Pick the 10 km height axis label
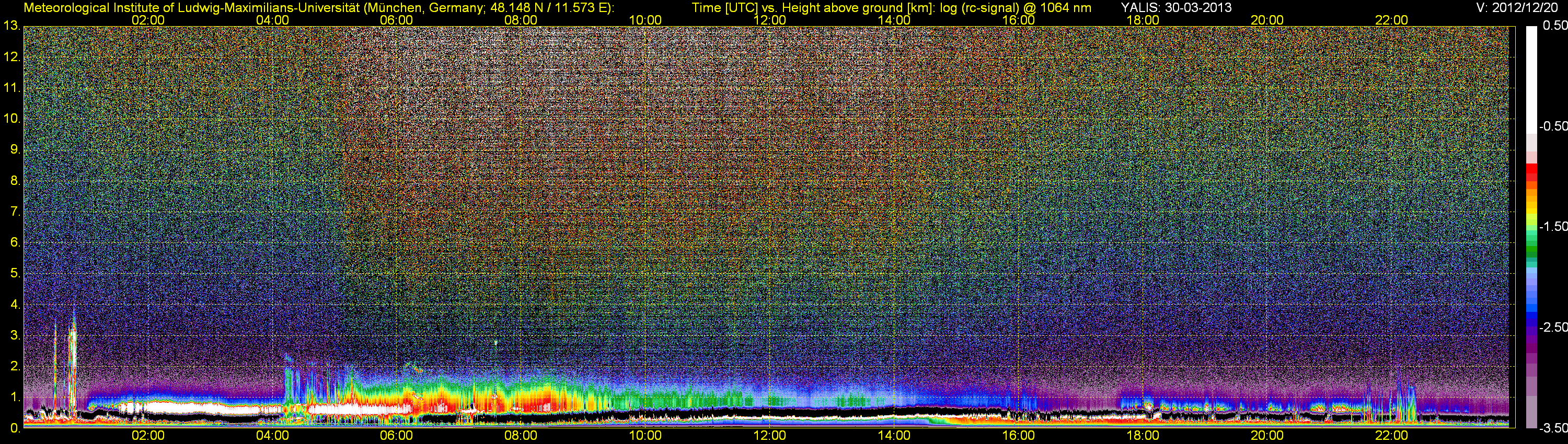 [11, 118]
